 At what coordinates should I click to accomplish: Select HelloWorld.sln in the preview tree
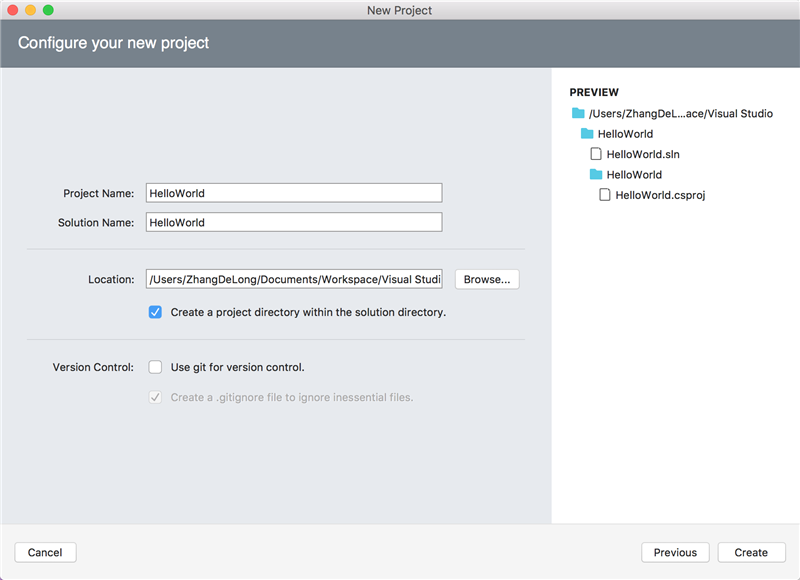pyautogui.click(x=643, y=154)
